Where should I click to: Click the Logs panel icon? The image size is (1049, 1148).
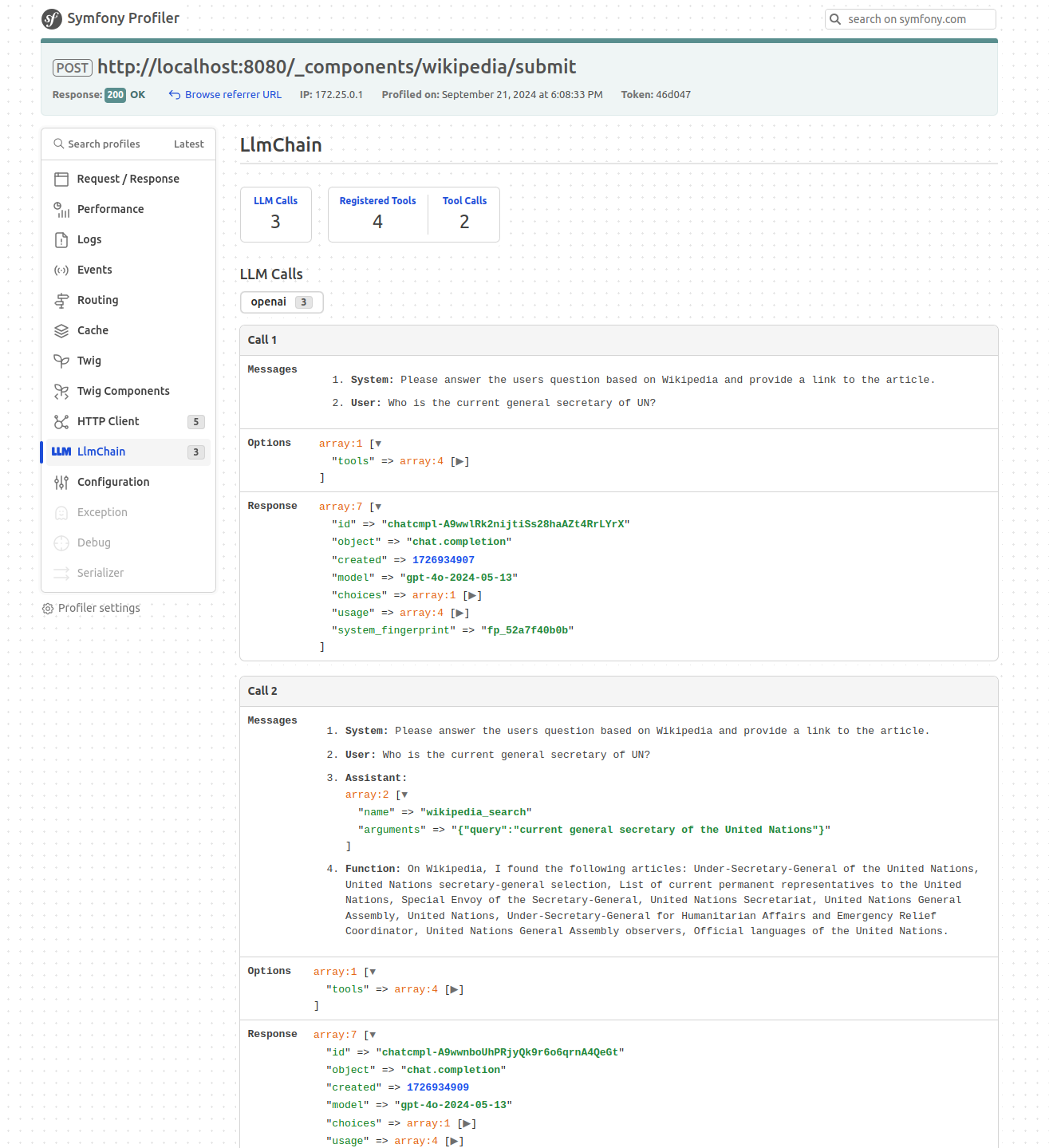coord(61,239)
